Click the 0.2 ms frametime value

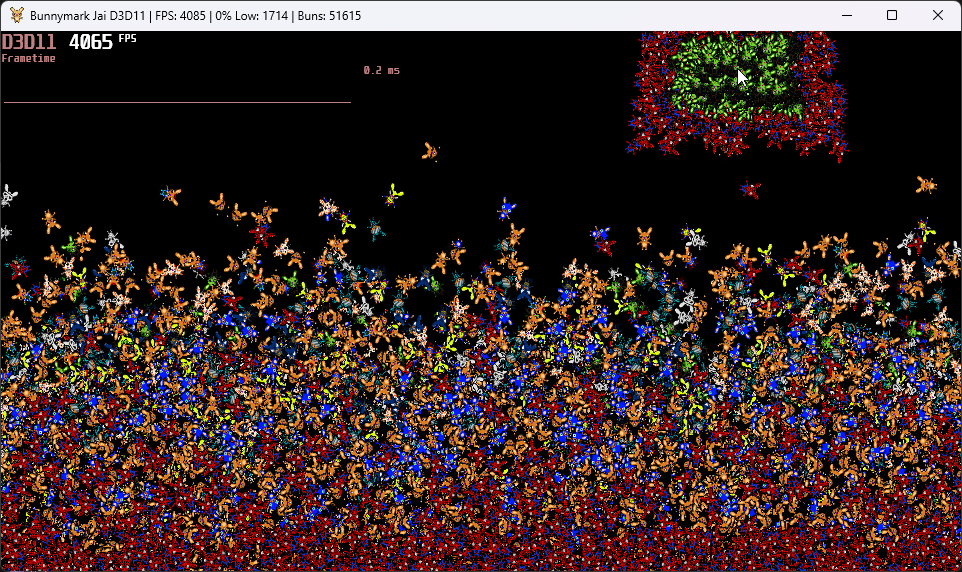382,71
